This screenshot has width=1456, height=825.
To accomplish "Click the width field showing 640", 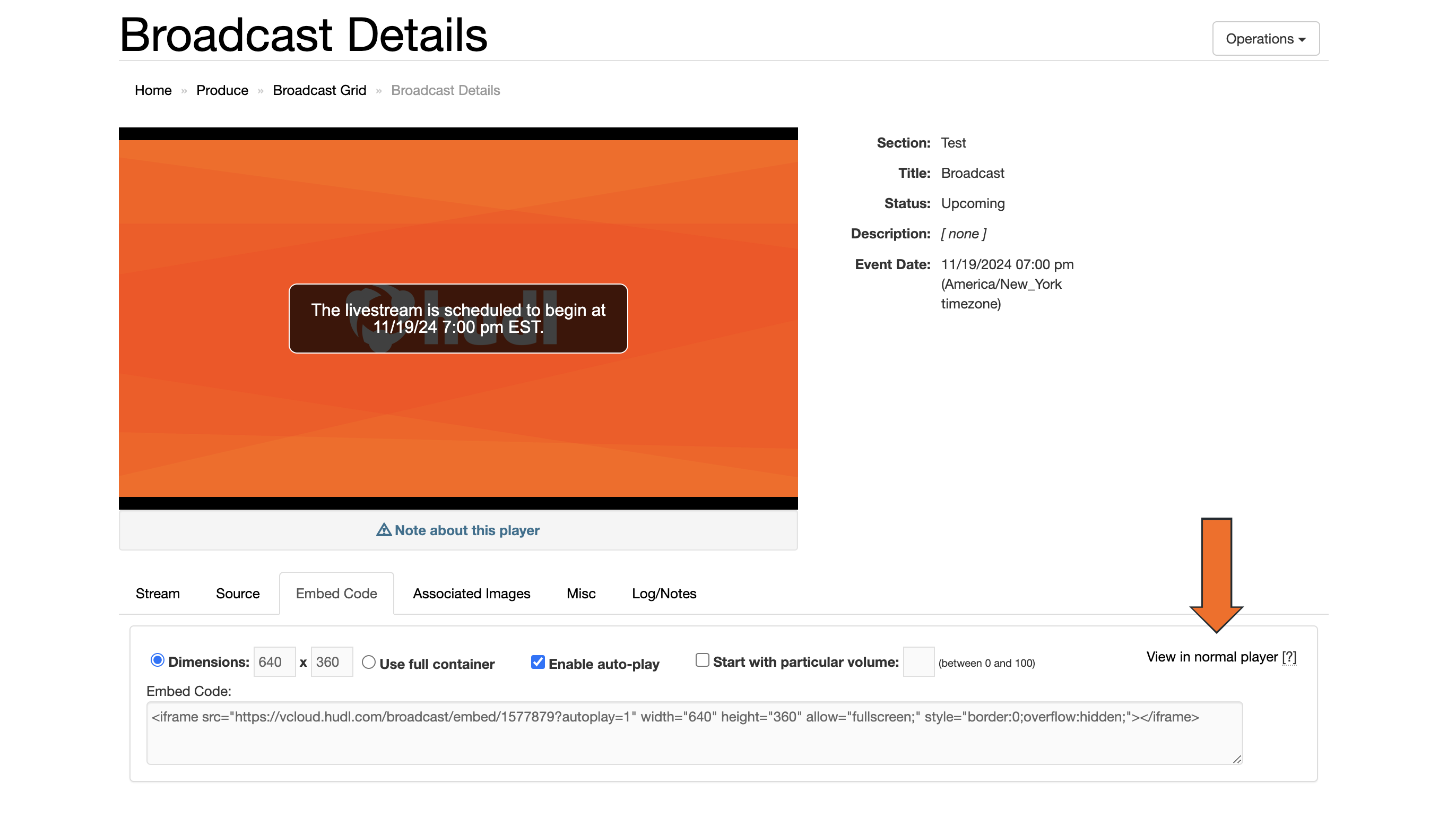I will [275, 662].
